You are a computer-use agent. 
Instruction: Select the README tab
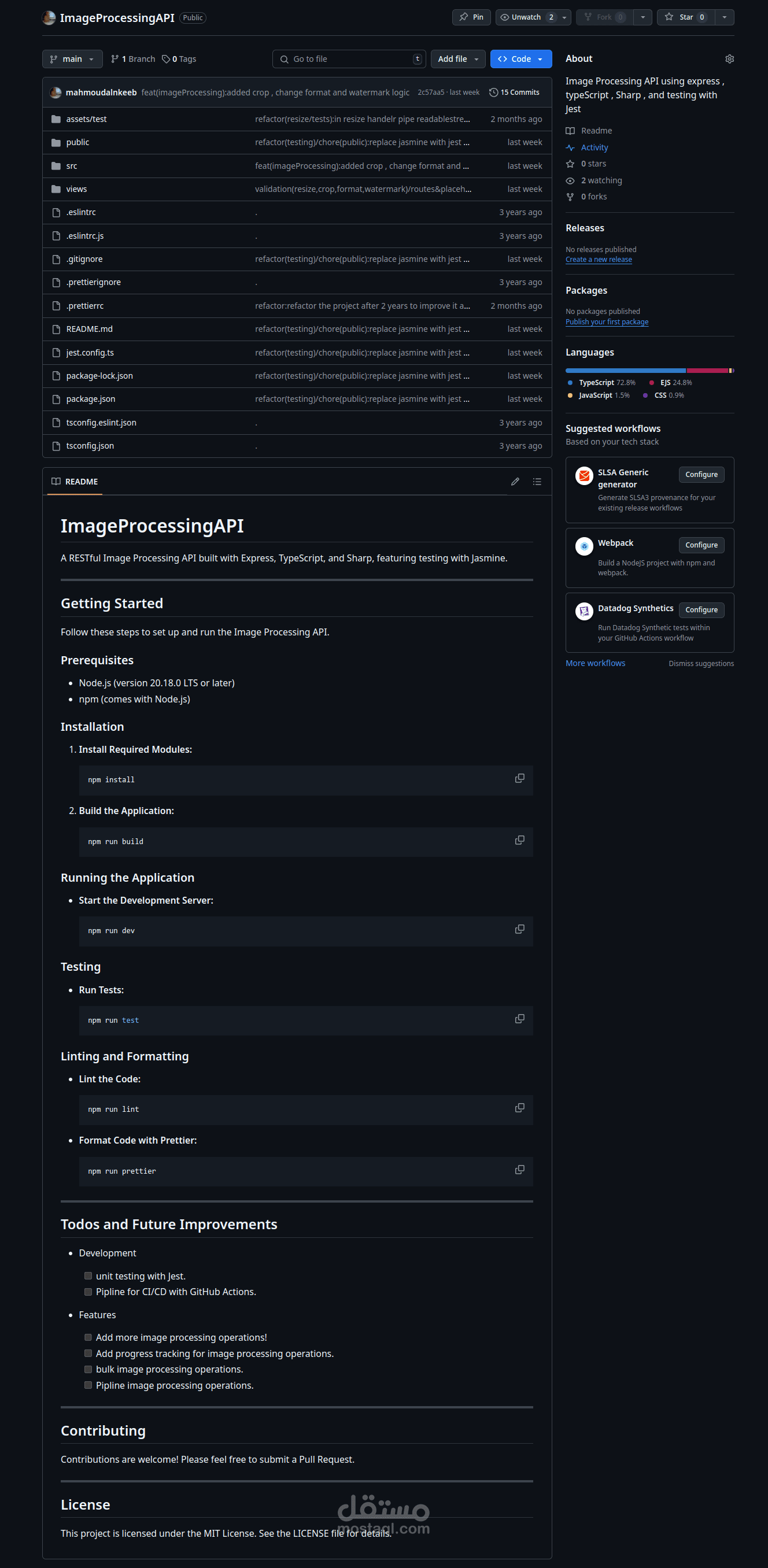click(x=75, y=482)
